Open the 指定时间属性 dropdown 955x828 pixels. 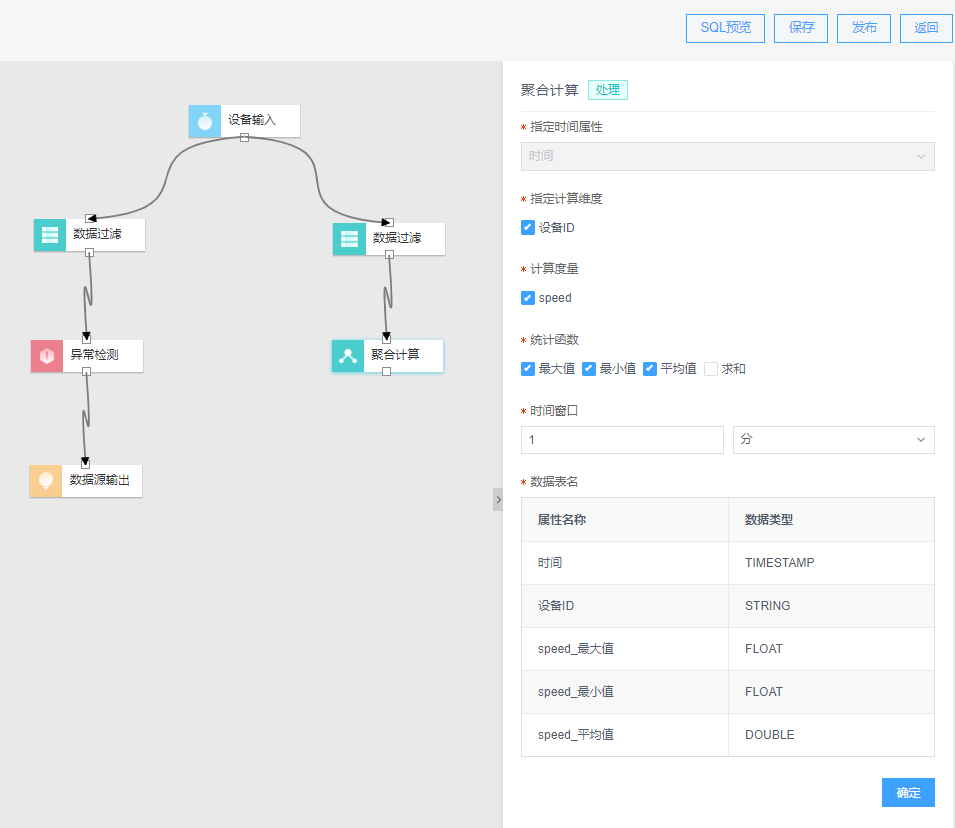pyautogui.click(x=728, y=157)
